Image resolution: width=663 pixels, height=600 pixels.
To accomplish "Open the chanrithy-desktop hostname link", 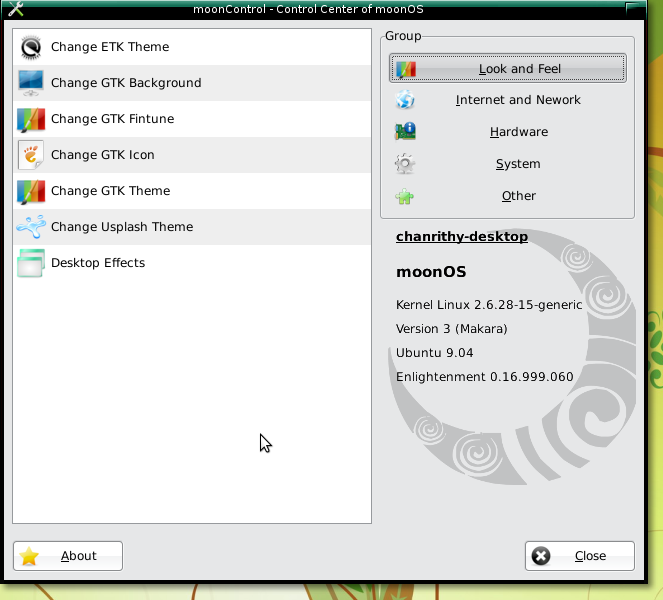I will 462,236.
